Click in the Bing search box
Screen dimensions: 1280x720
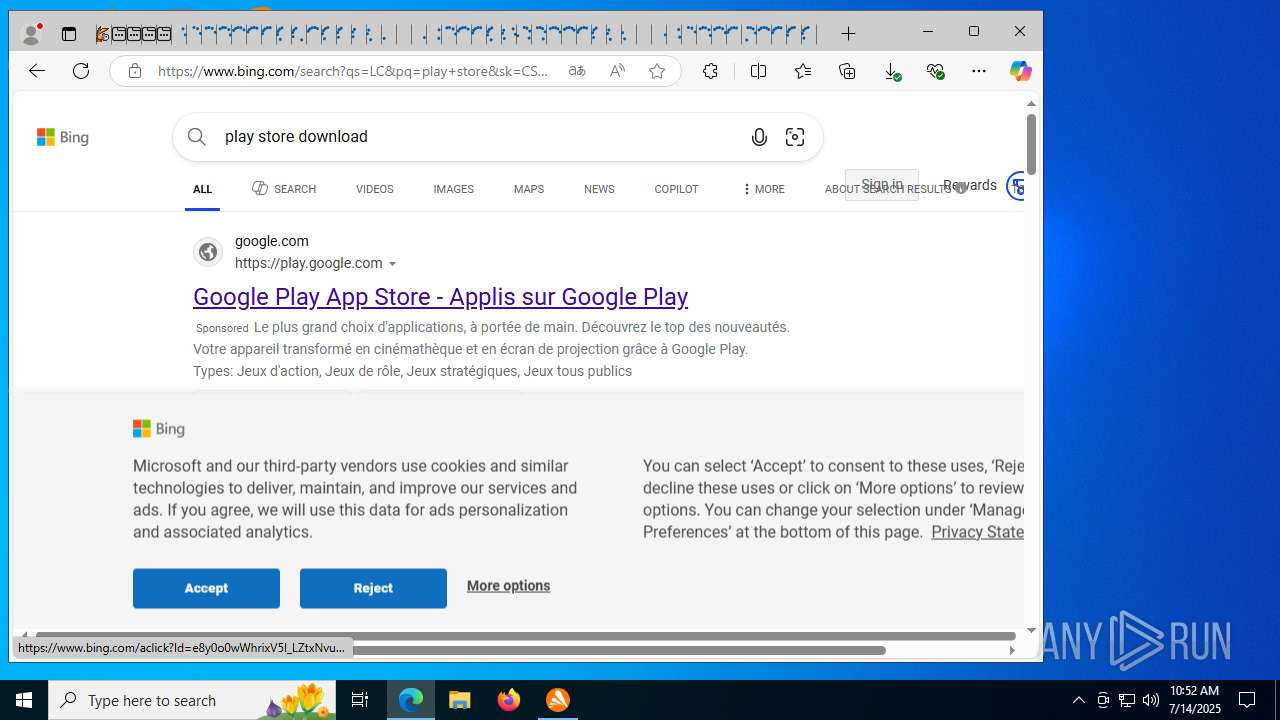tap(480, 137)
